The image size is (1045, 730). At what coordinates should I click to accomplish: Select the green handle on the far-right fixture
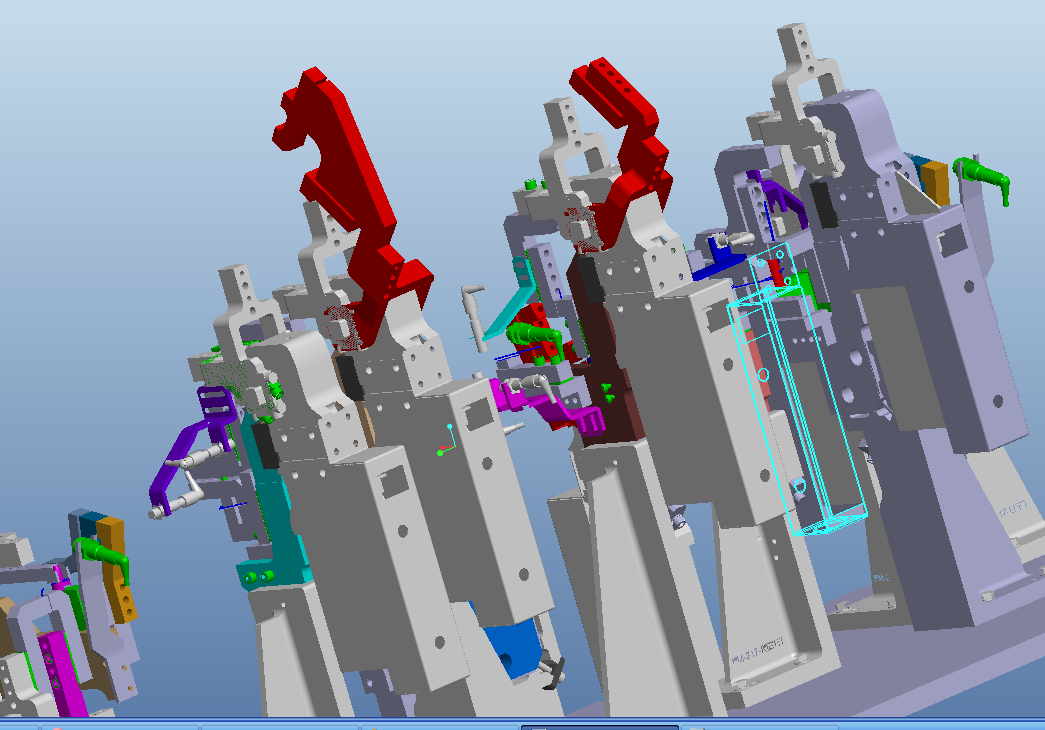[982, 177]
